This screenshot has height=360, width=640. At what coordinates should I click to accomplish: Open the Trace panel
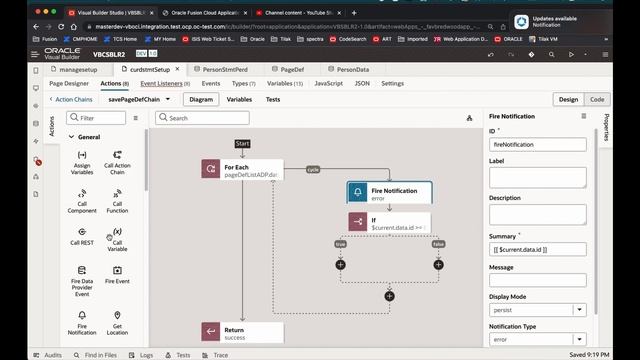click(215, 355)
